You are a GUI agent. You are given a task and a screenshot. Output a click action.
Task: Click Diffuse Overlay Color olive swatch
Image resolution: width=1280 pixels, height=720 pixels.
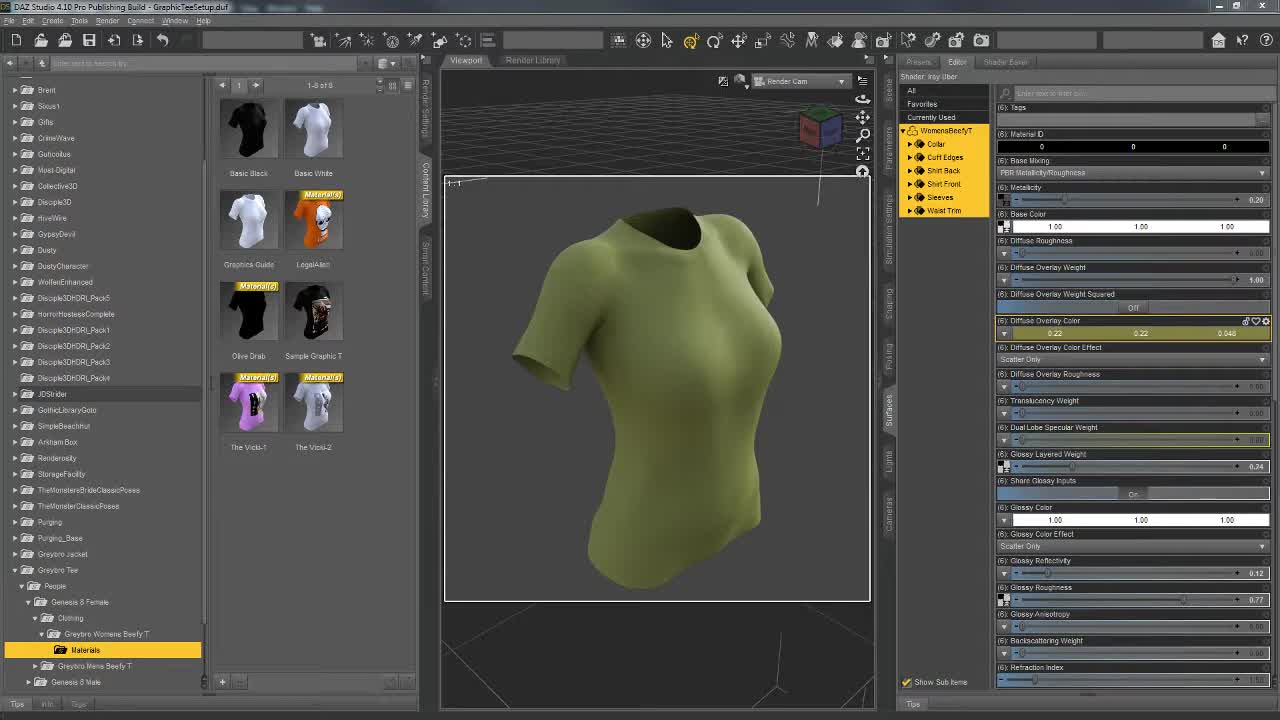coord(1141,334)
